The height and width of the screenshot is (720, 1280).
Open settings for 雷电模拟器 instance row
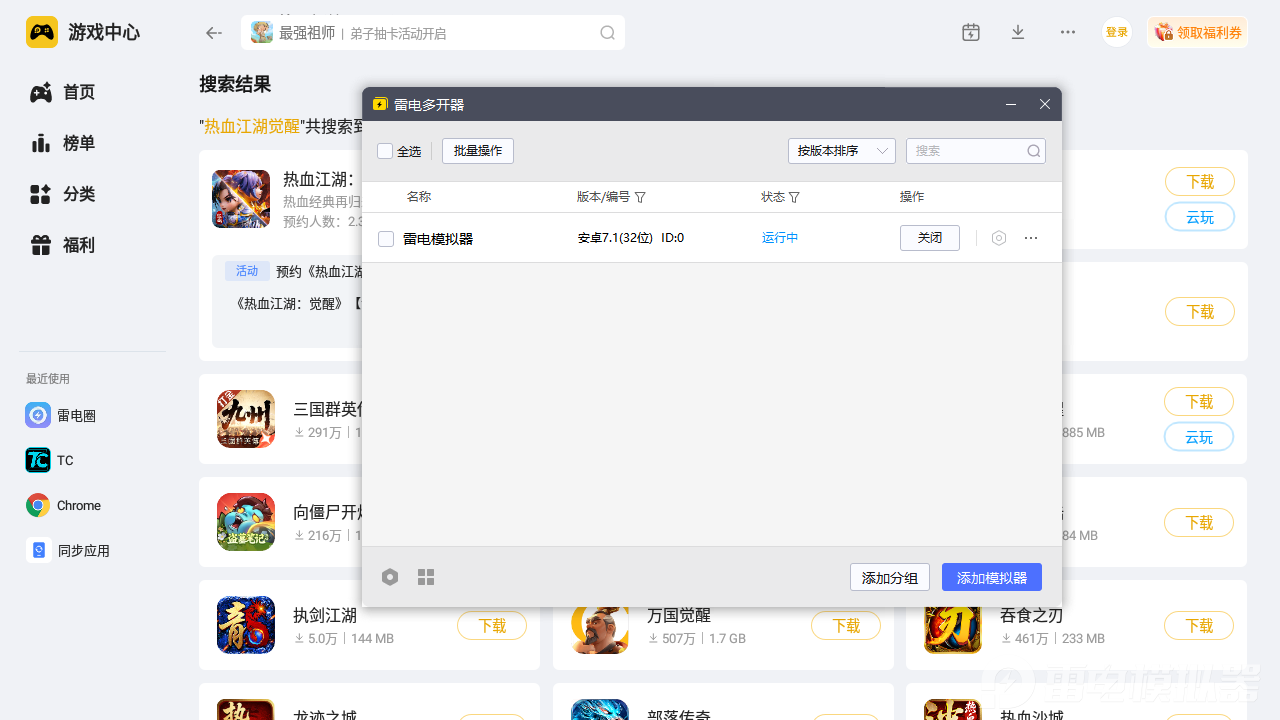(998, 238)
